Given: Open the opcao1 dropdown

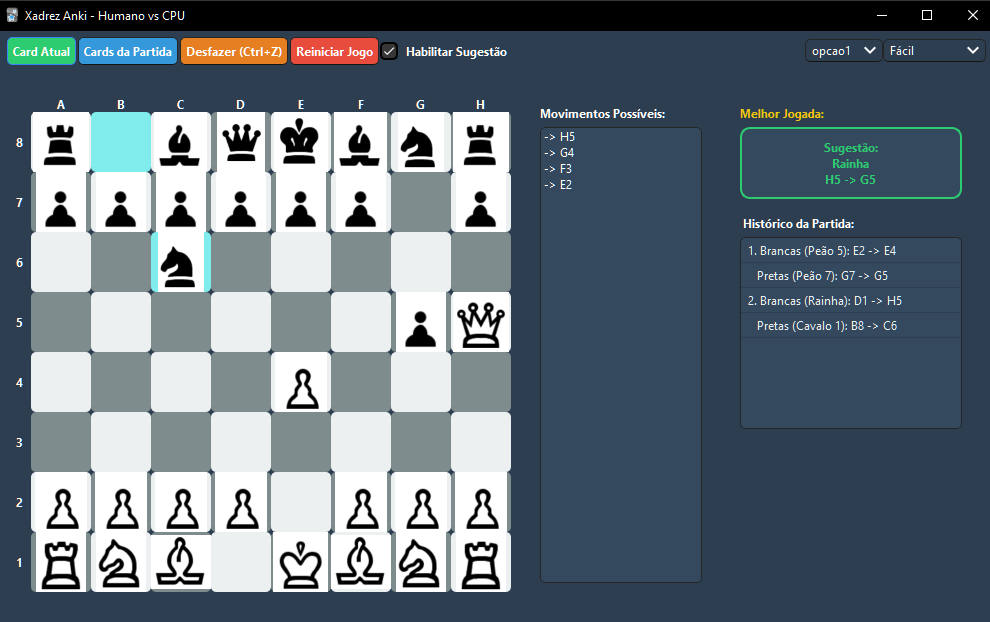Looking at the screenshot, I should click(x=843, y=50).
